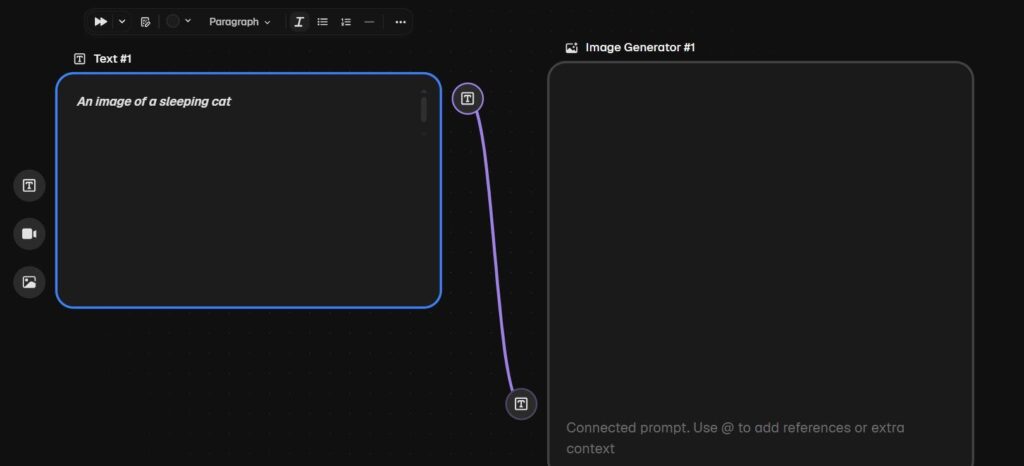Click the image icon beside Image Generator title
The width and height of the screenshot is (1024, 466).
[x=571, y=47]
